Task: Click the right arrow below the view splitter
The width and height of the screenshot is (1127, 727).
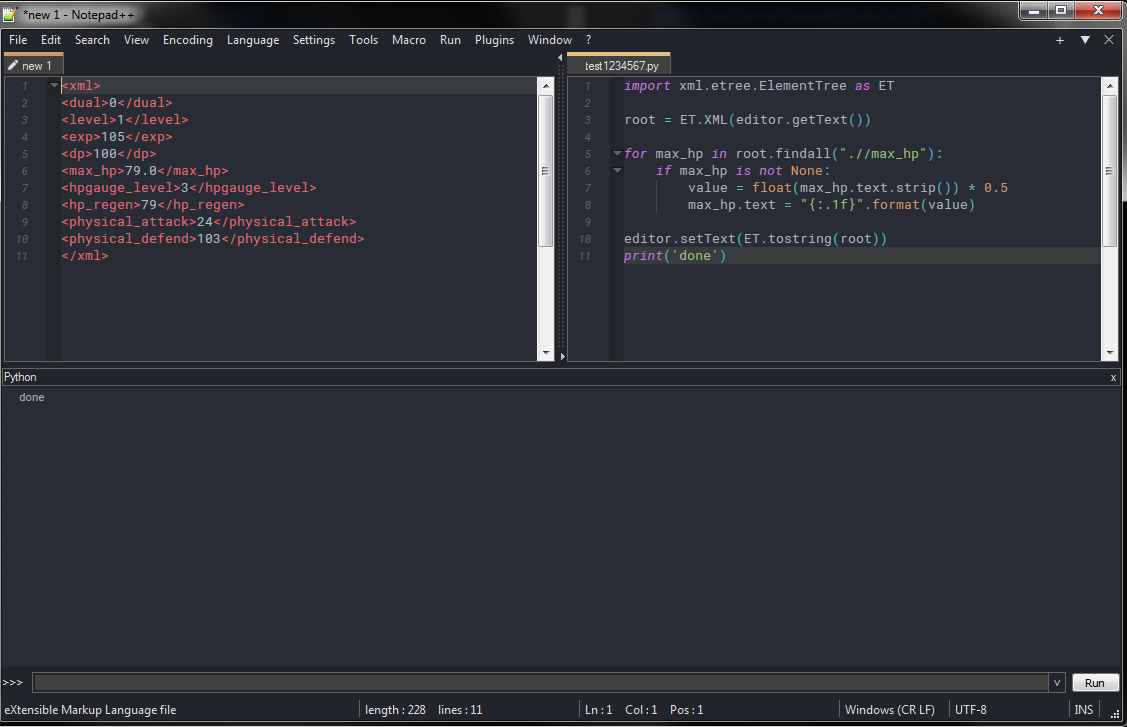Action: click(x=562, y=356)
